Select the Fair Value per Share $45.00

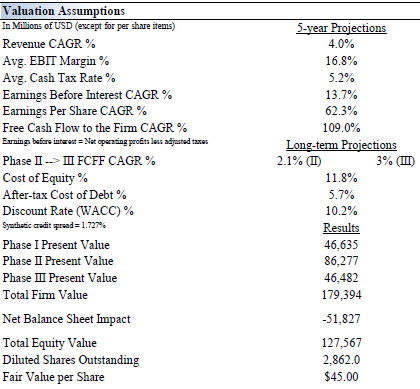(x=341, y=377)
